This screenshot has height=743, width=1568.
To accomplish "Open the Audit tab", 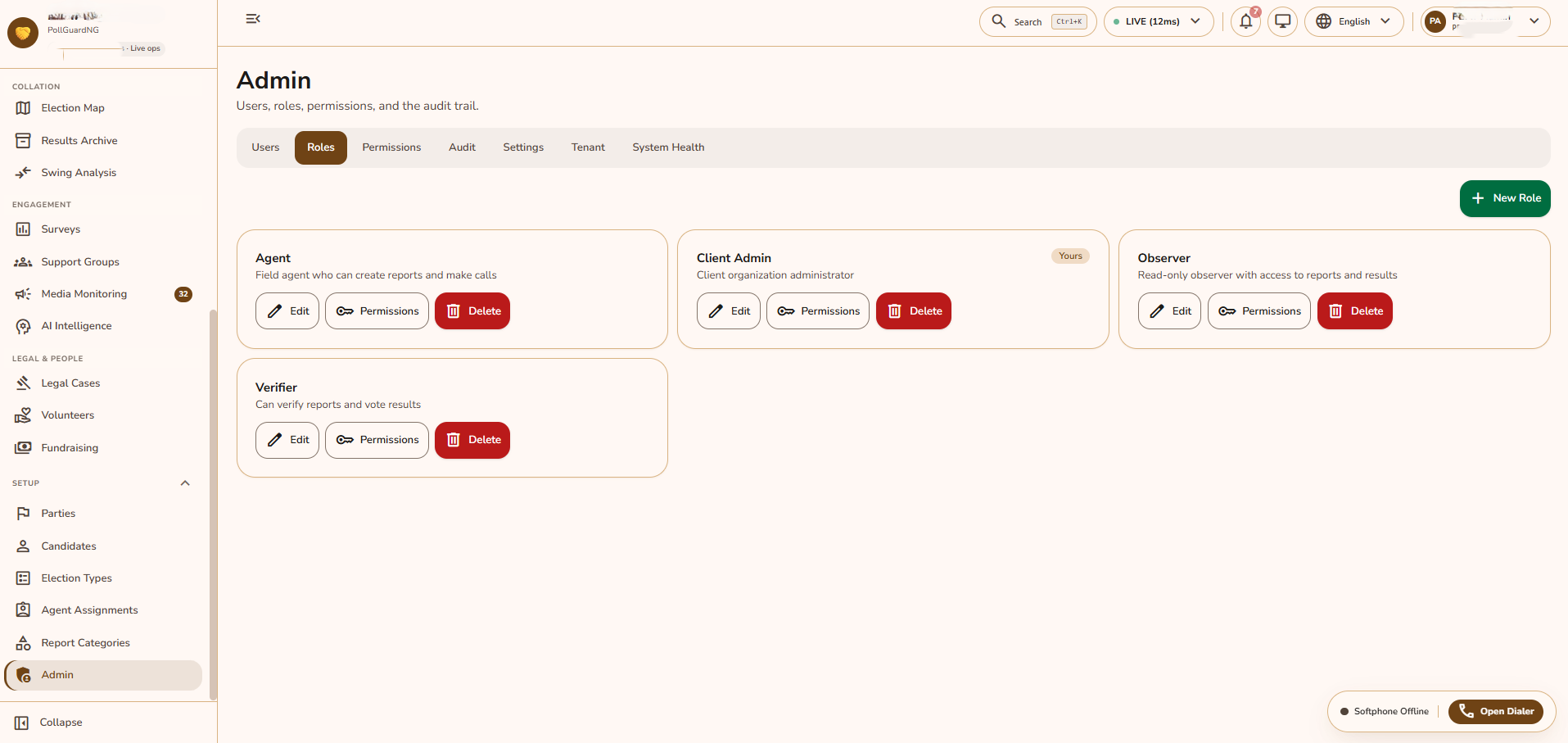I will pos(462,147).
